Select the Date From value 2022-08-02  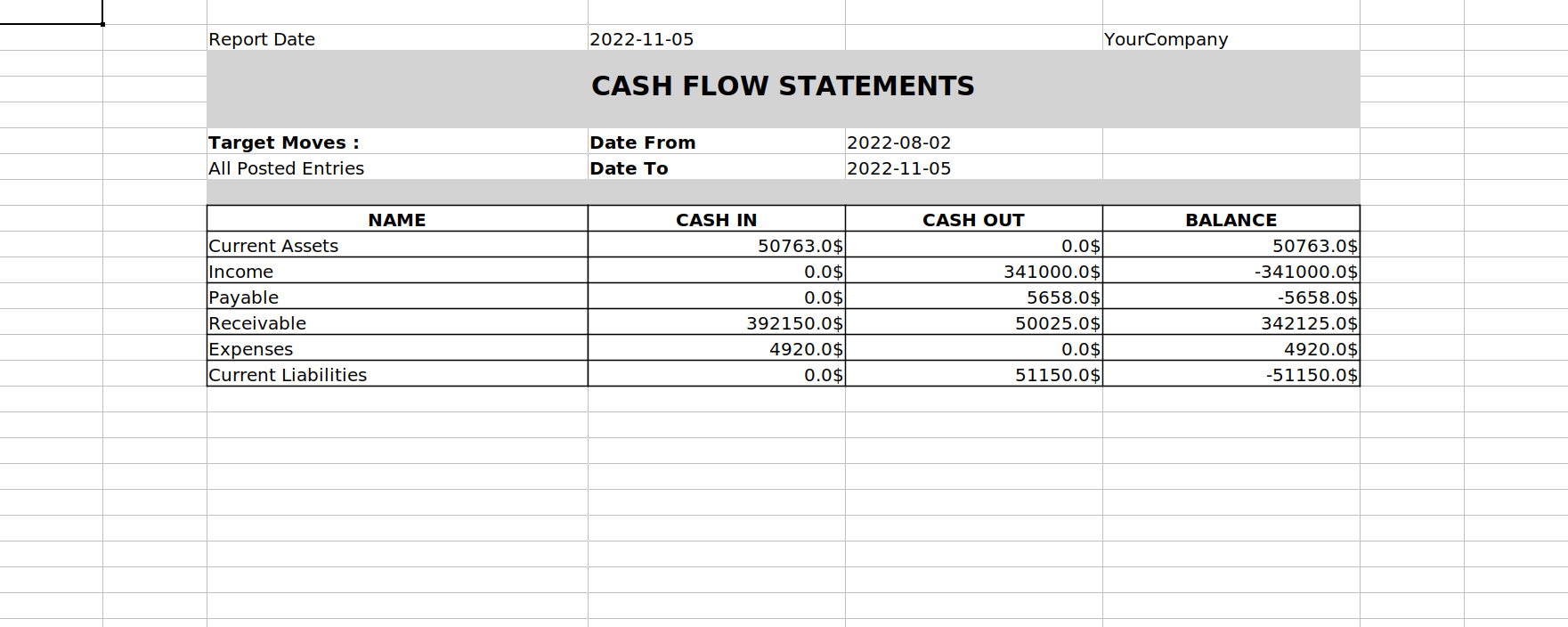coord(973,142)
